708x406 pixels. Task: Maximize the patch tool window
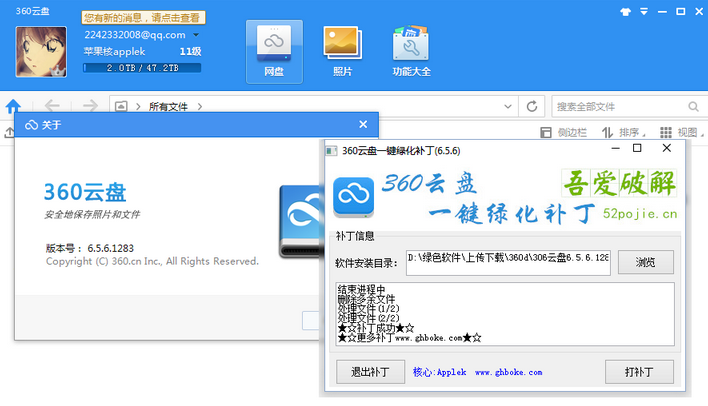click(637, 148)
